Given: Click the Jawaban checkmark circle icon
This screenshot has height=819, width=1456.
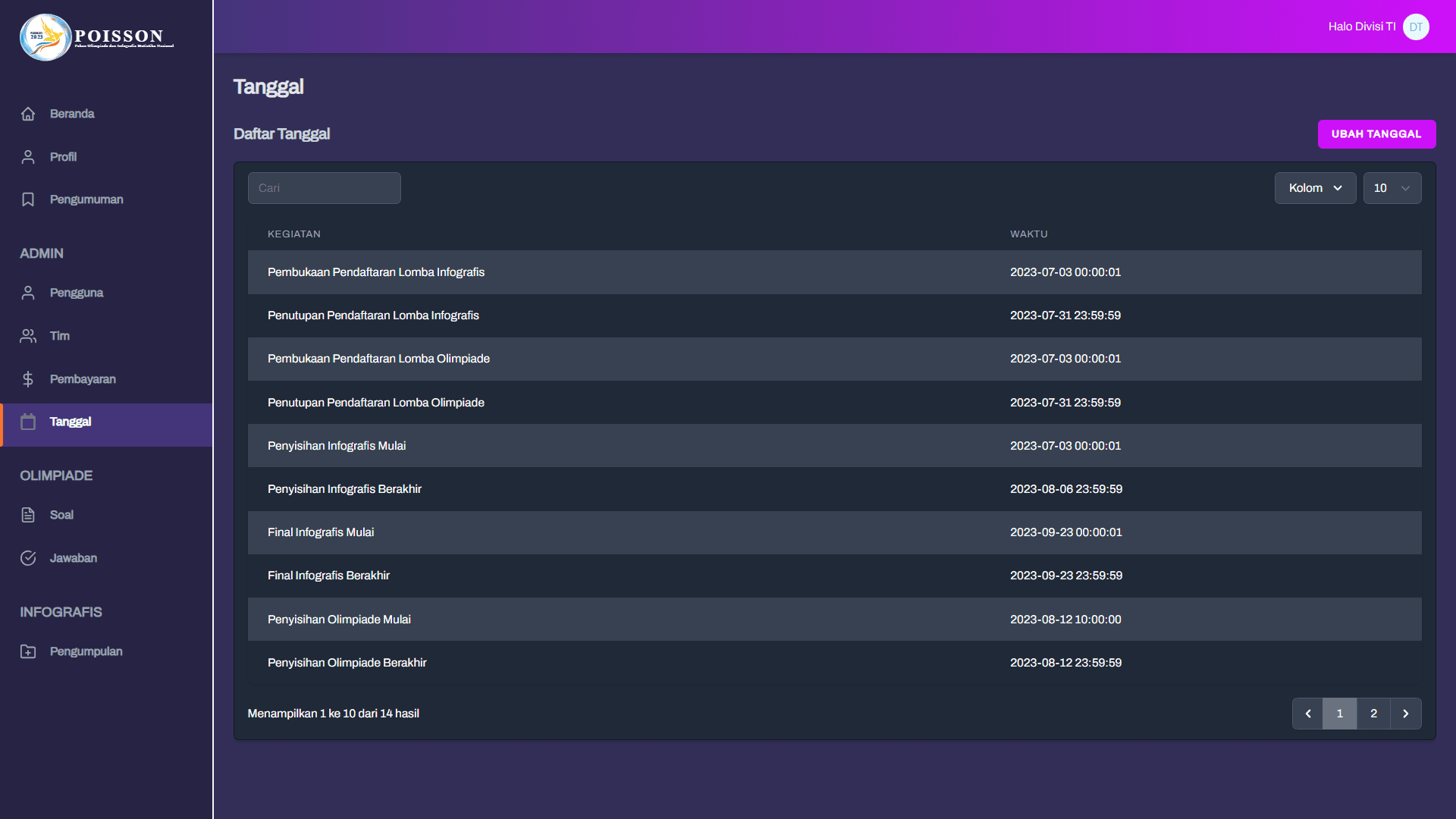Looking at the screenshot, I should tap(28, 558).
